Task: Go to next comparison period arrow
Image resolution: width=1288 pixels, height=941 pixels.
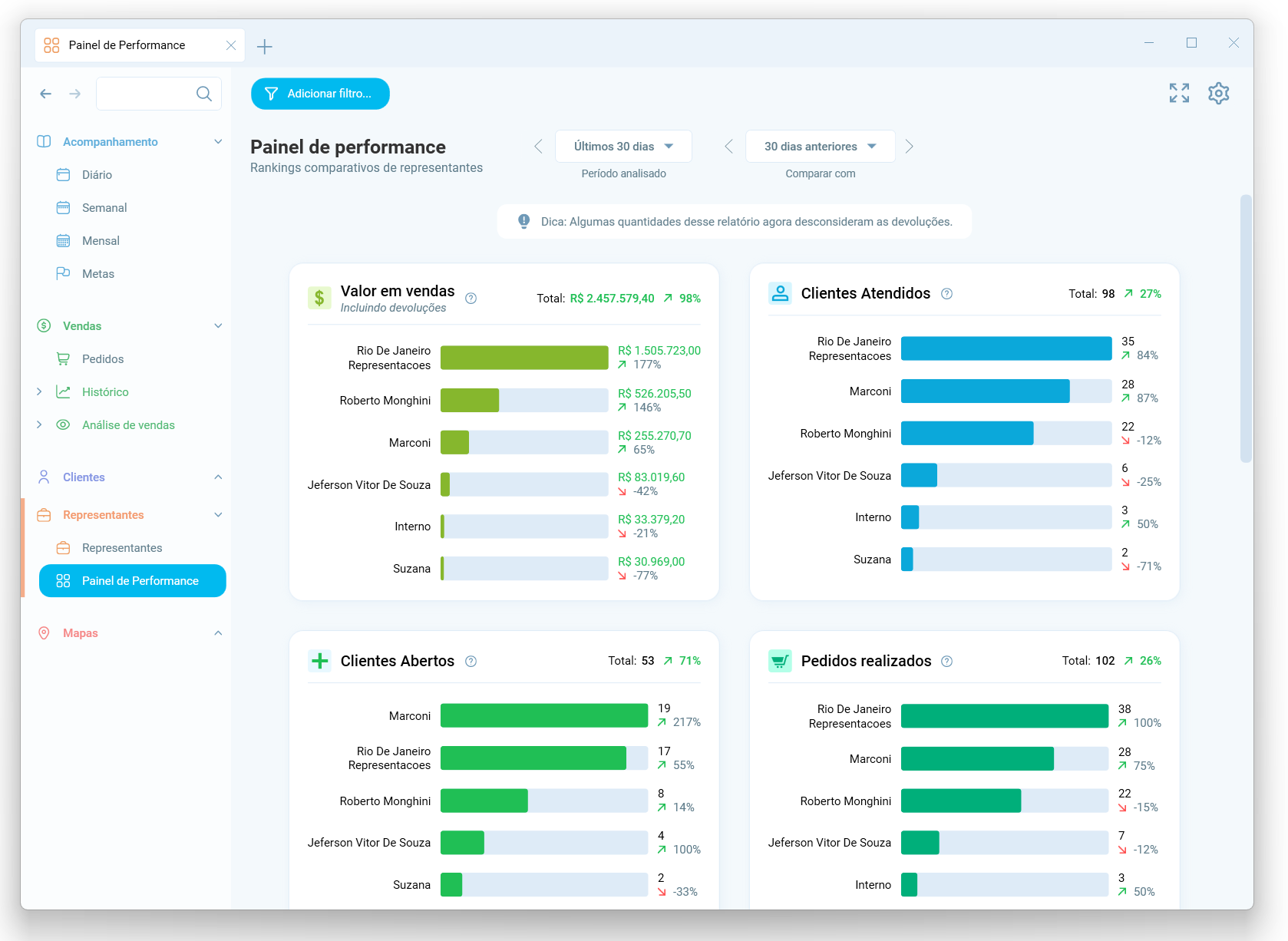Action: coord(910,147)
